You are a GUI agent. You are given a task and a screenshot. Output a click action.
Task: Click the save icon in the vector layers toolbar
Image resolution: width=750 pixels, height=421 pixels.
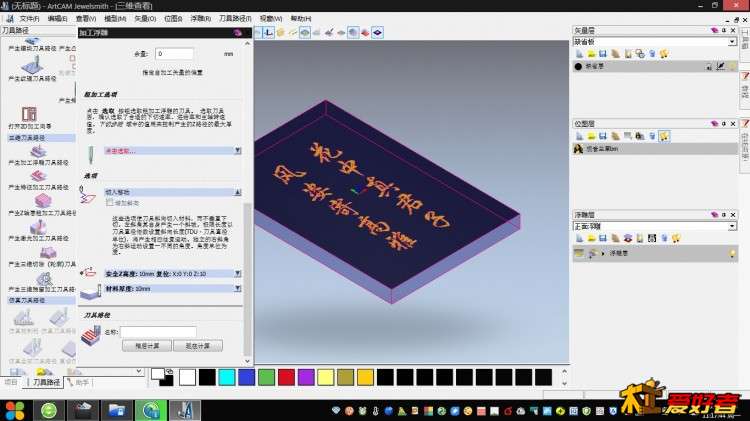(x=603, y=54)
